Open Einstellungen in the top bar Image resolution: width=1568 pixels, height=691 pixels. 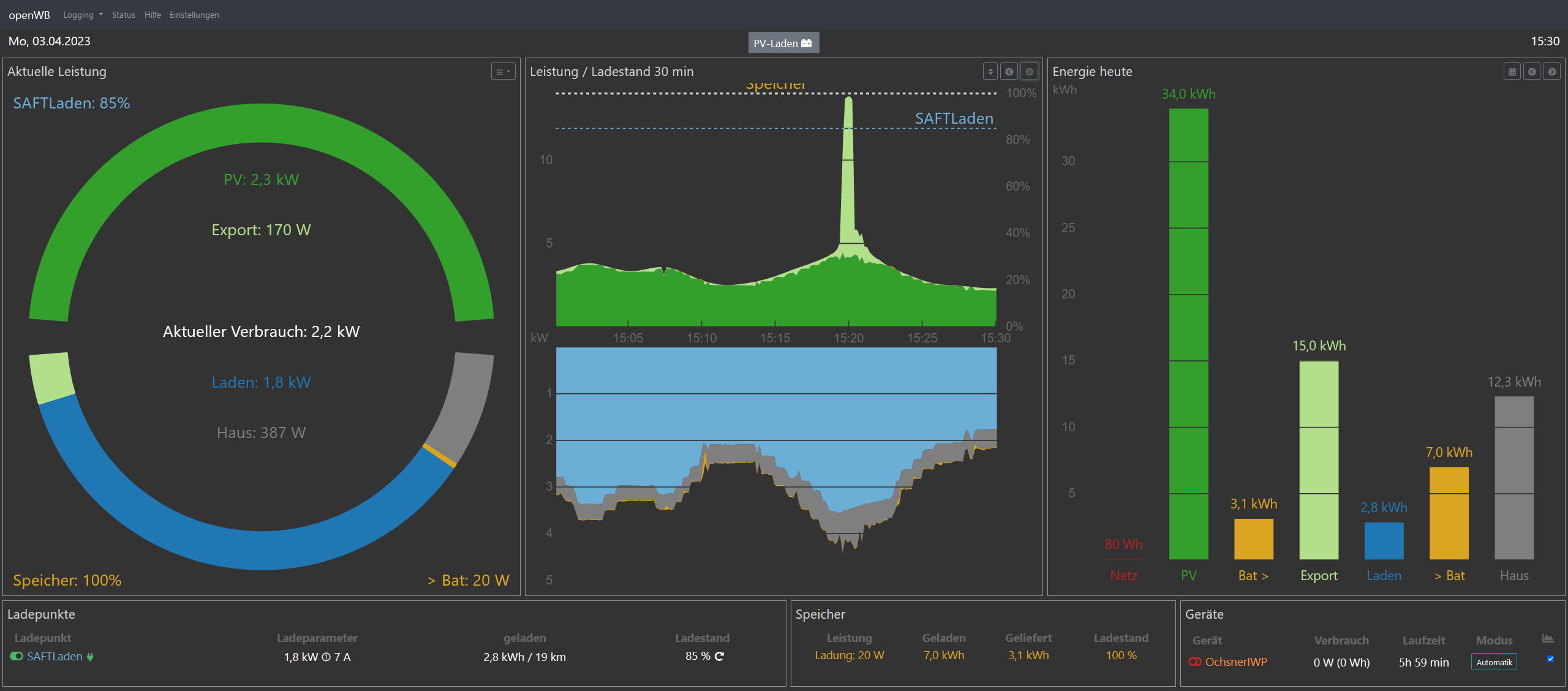point(194,15)
